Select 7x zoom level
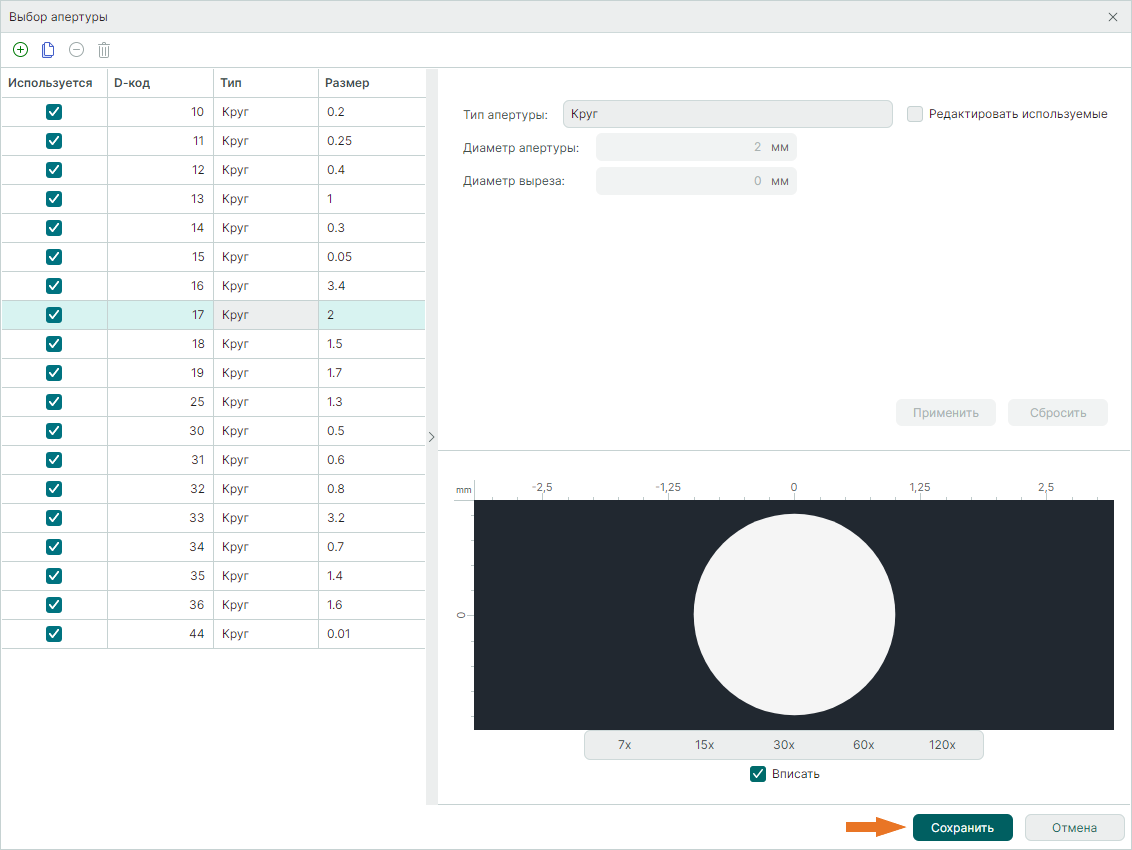1132x850 pixels. [625, 745]
